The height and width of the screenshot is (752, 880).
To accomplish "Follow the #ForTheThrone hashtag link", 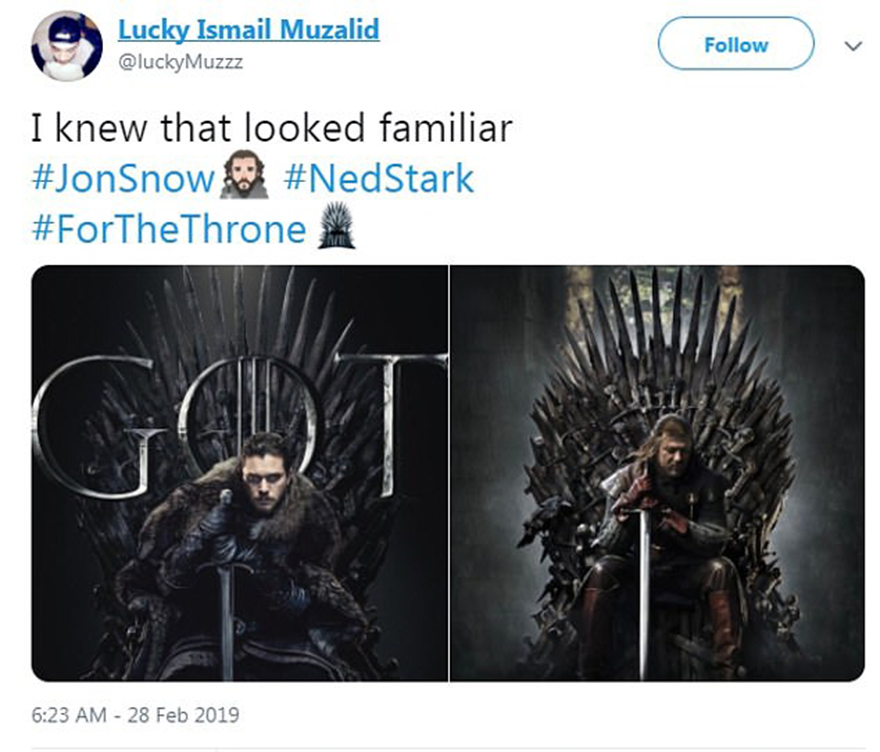I will (169, 229).
